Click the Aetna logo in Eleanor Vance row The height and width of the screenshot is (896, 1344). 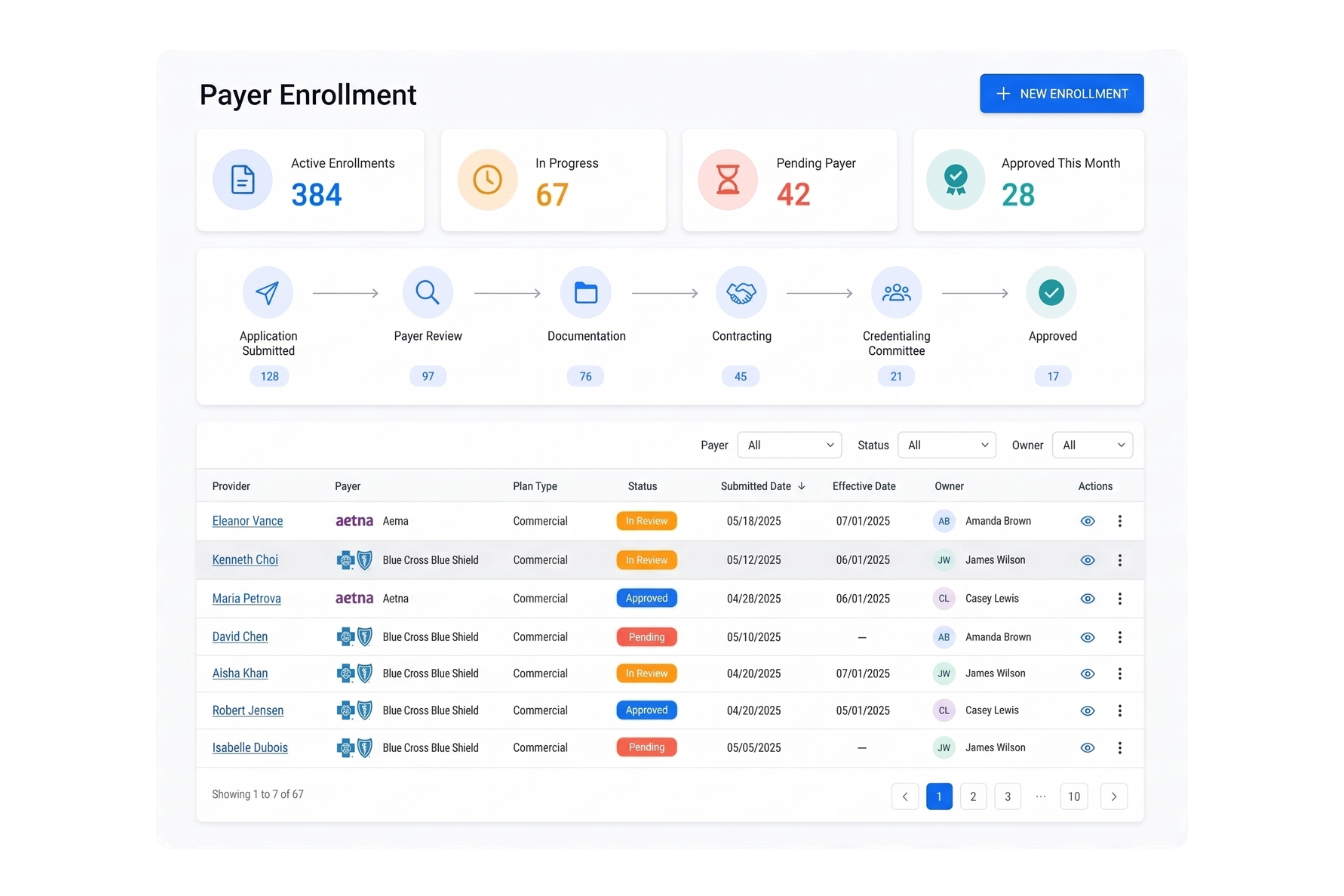pos(354,521)
